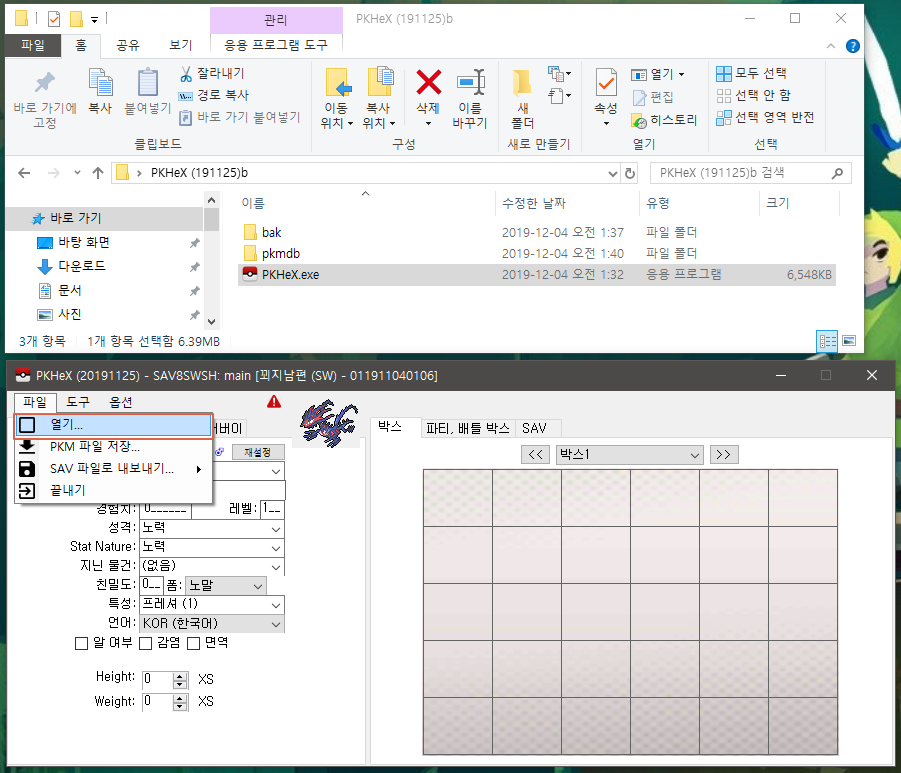Click the blue help question mark icon

(x=853, y=46)
